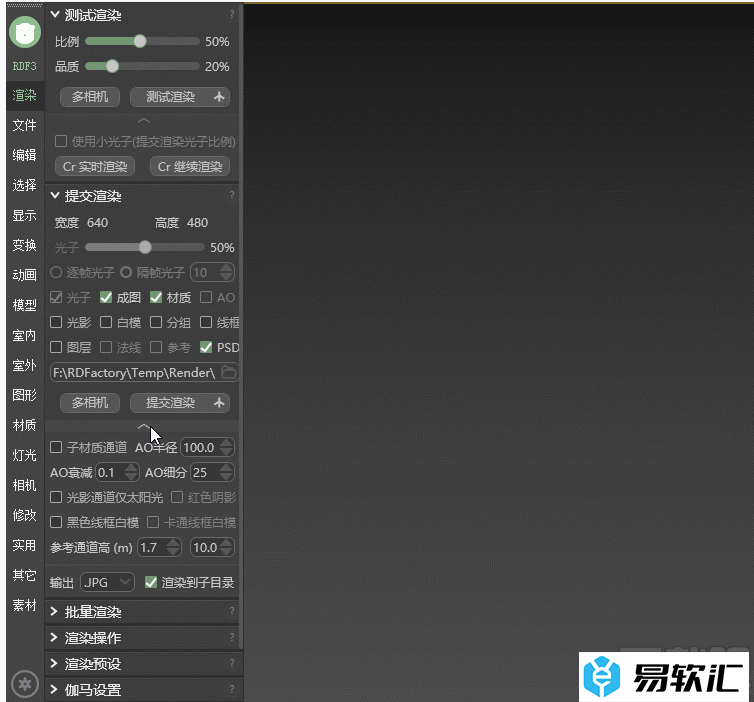Open the 输出 JPG format dropdown

(108, 582)
